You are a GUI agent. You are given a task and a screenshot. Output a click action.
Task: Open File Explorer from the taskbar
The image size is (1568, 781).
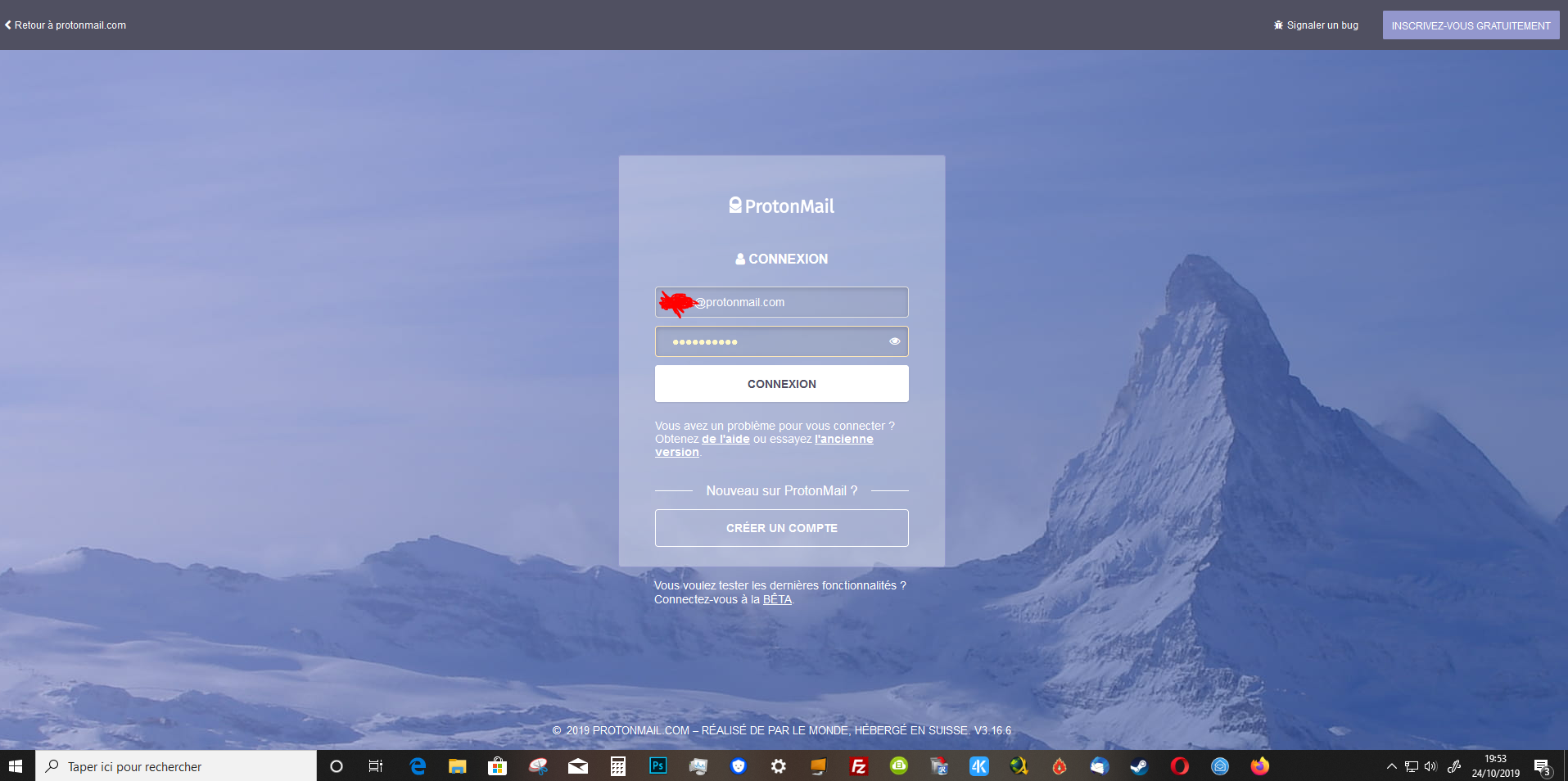click(x=457, y=766)
